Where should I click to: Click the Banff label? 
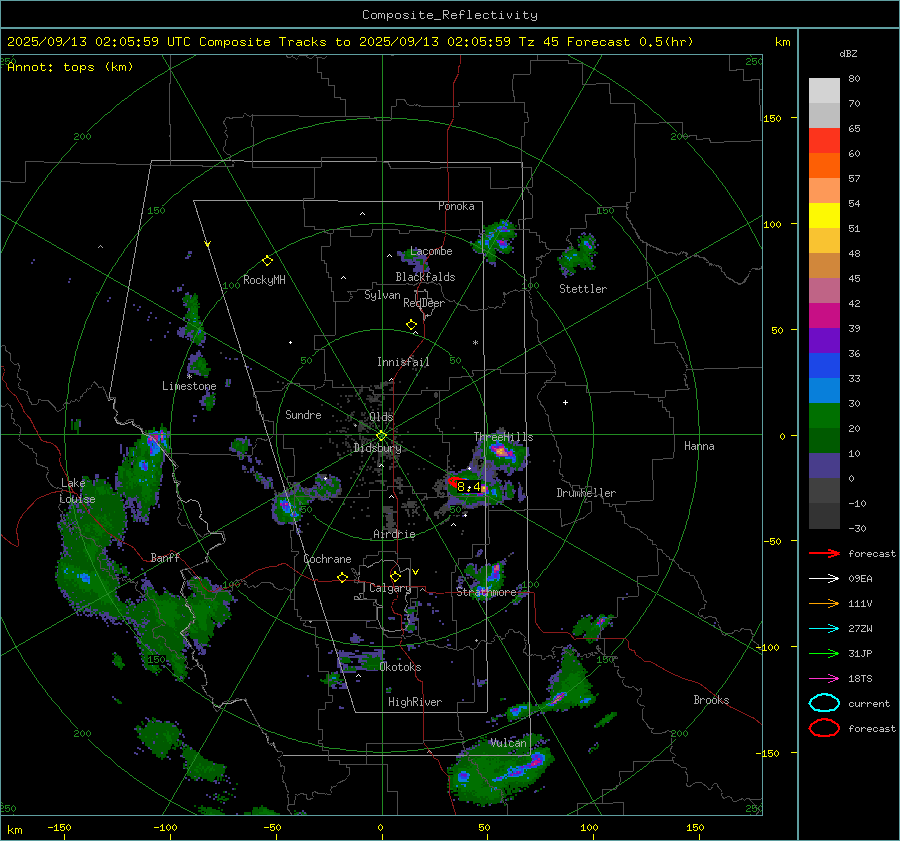tap(165, 557)
